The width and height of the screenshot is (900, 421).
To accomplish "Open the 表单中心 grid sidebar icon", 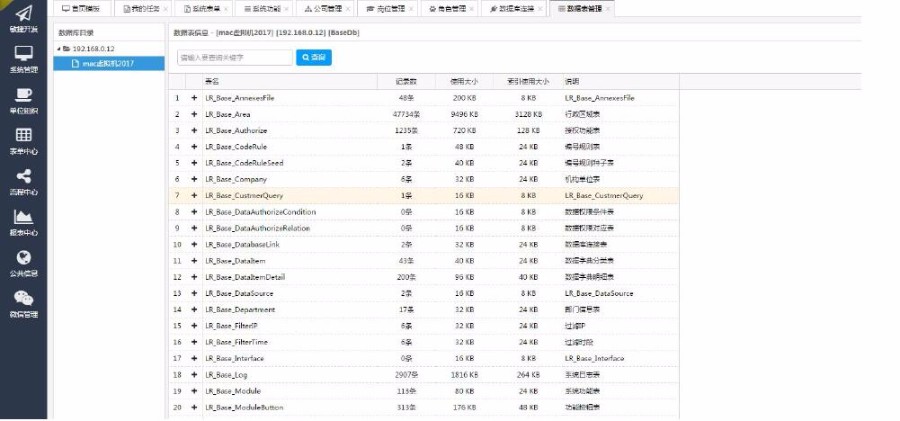I will pos(24,136).
